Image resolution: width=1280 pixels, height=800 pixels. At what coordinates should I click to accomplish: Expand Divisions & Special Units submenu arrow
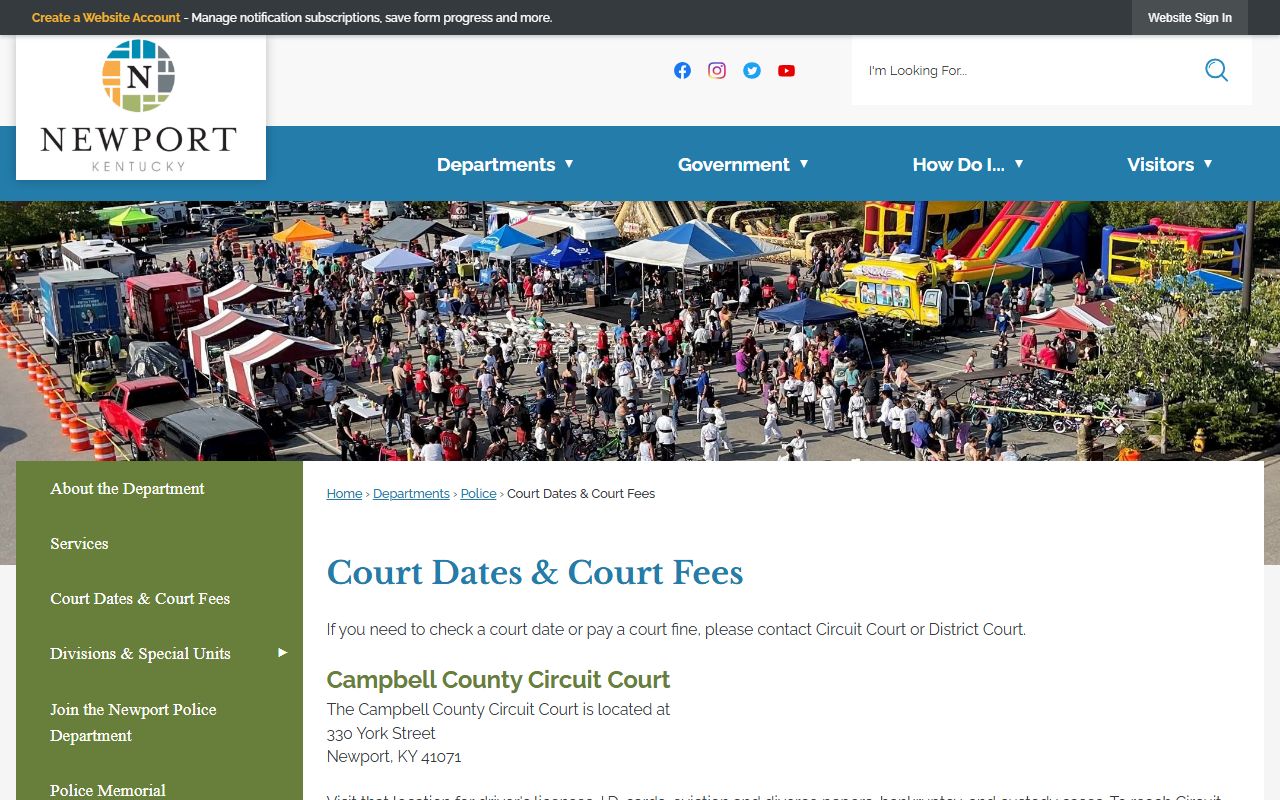[282, 653]
